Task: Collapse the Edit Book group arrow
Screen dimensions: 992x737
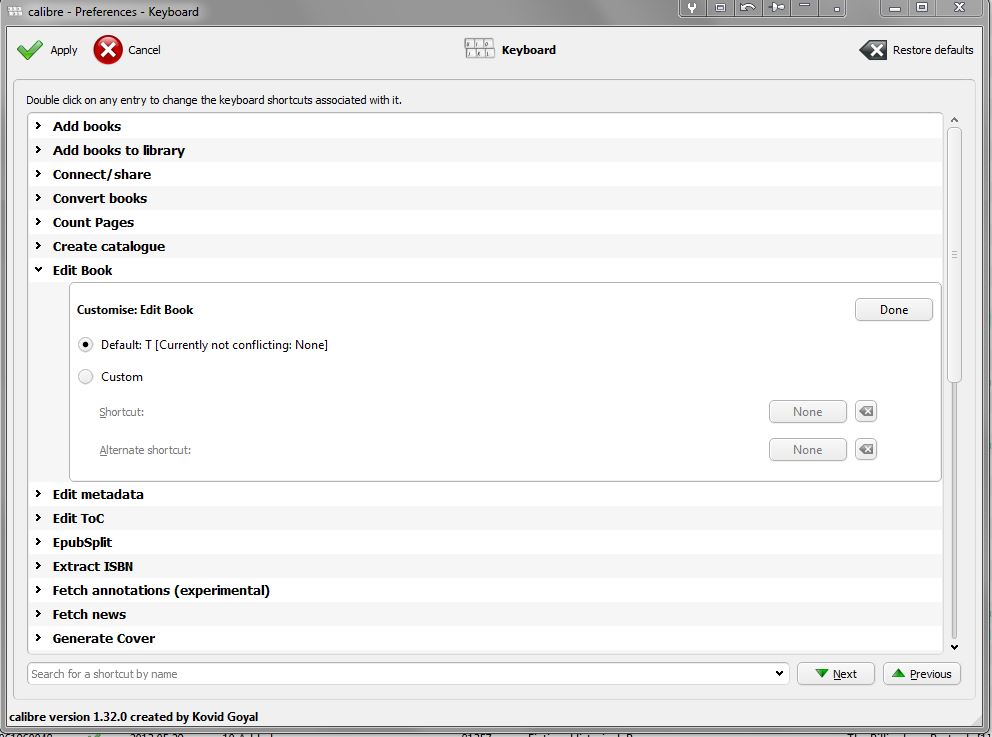Action: [x=39, y=270]
